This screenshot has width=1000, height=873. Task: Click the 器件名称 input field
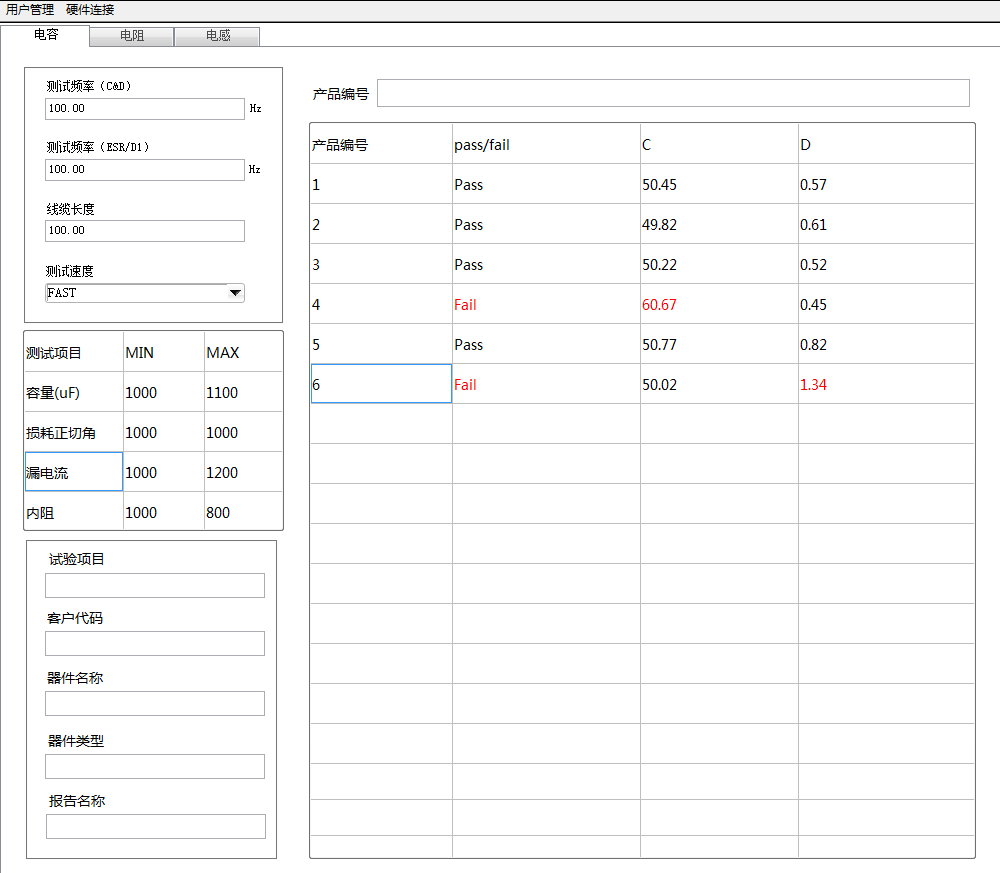pyautogui.click(x=155, y=704)
